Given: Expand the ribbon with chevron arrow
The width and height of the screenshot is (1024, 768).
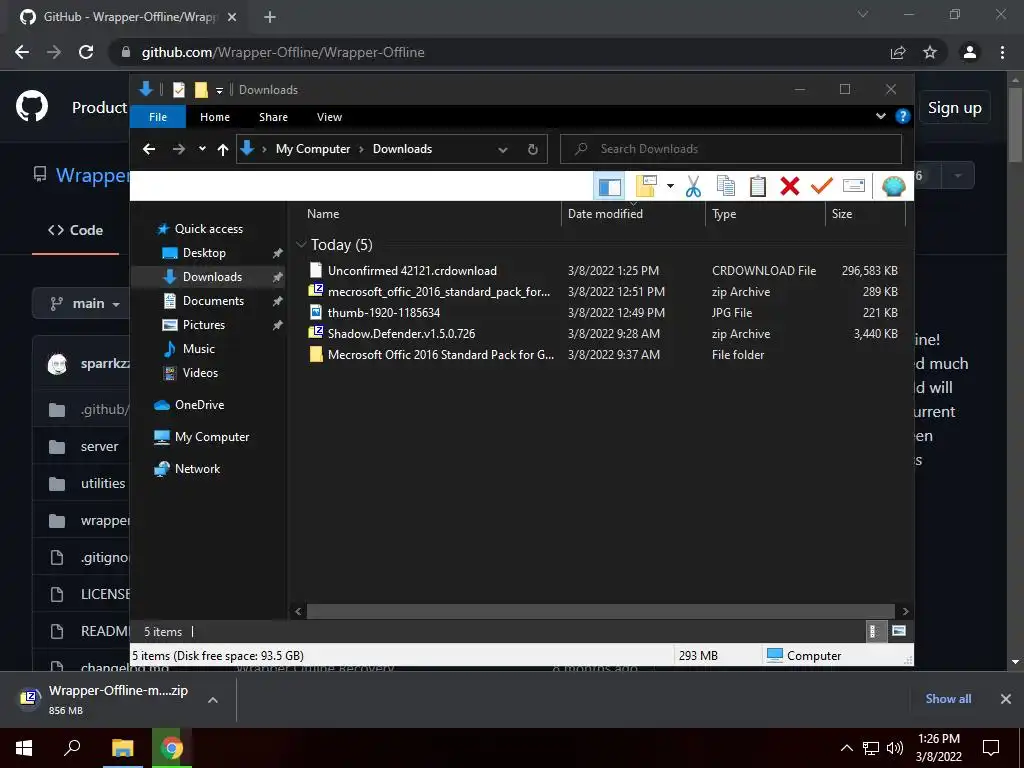Looking at the screenshot, I should coord(880,116).
